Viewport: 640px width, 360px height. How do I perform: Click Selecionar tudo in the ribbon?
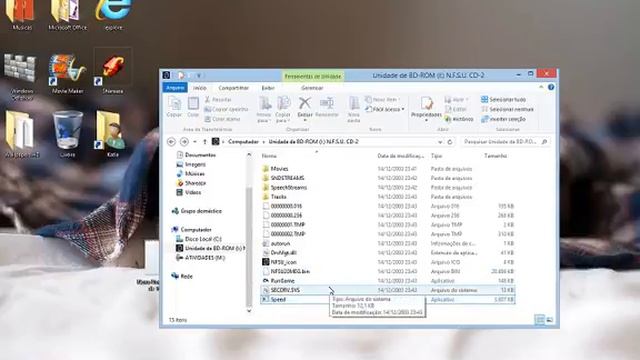coord(503,100)
